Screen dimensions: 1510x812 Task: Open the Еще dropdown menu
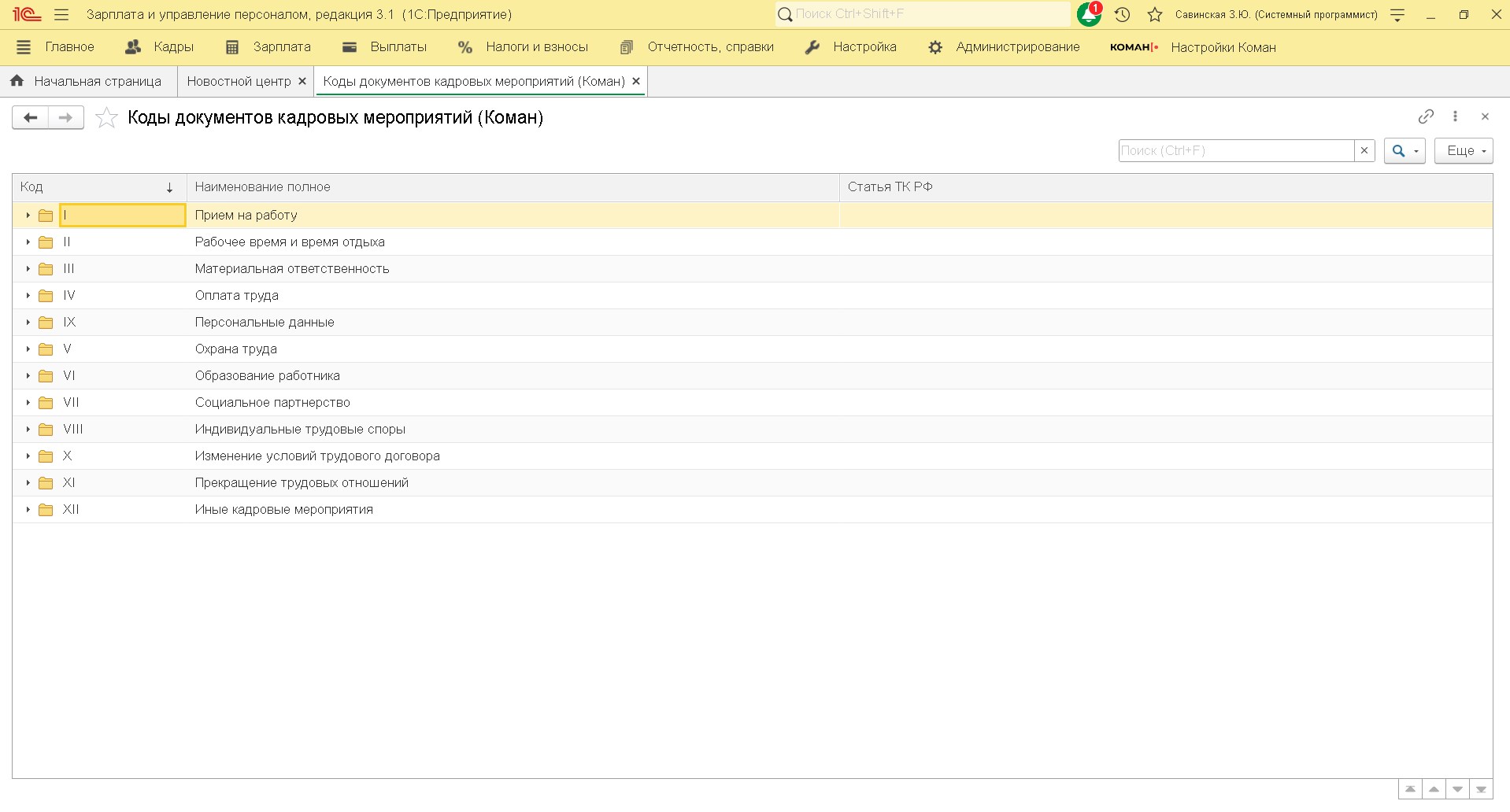point(1463,150)
